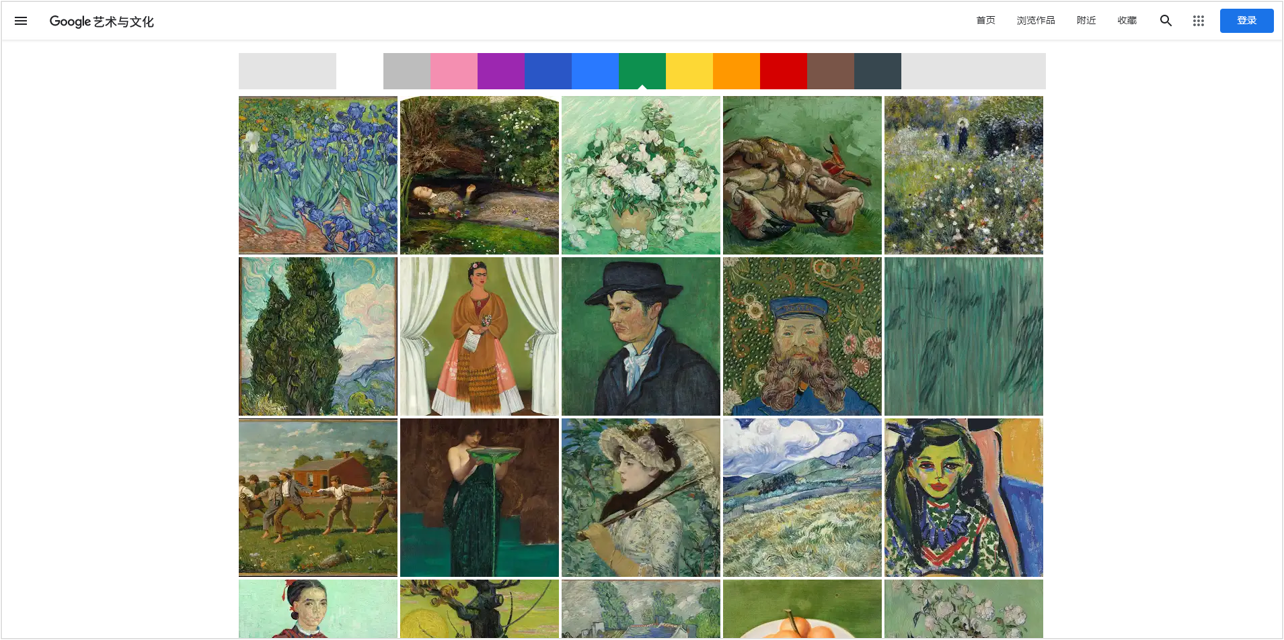Open the Ophelia floating in stream painting
This screenshot has width=1284, height=640.
[x=479, y=175]
